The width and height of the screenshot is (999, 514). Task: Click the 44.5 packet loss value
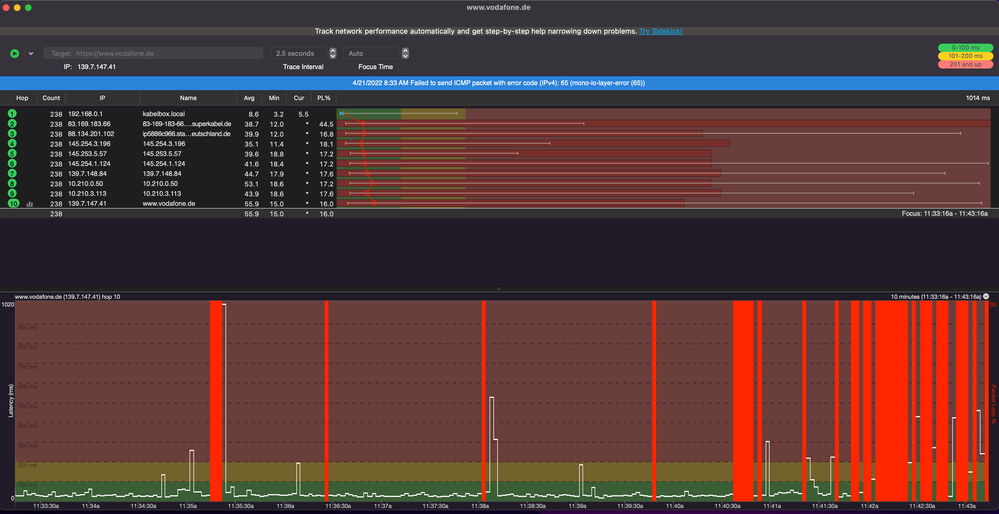[326, 124]
